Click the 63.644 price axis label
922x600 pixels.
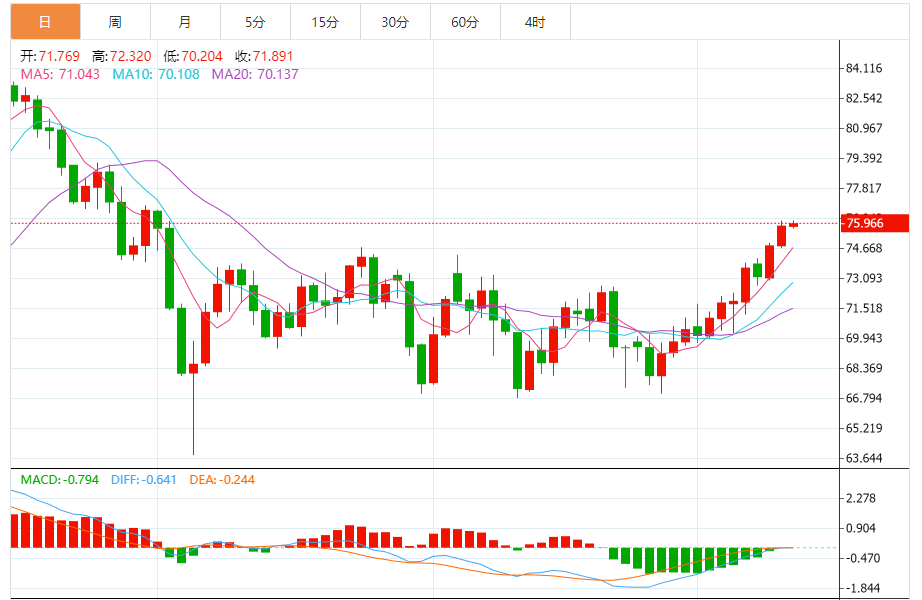[864, 458]
